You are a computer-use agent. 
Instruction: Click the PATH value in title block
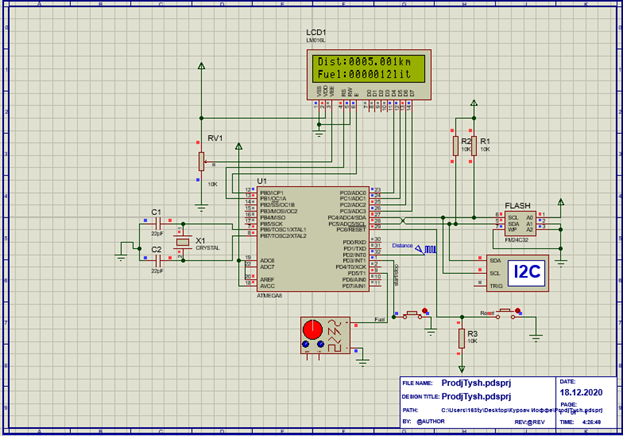point(522,410)
